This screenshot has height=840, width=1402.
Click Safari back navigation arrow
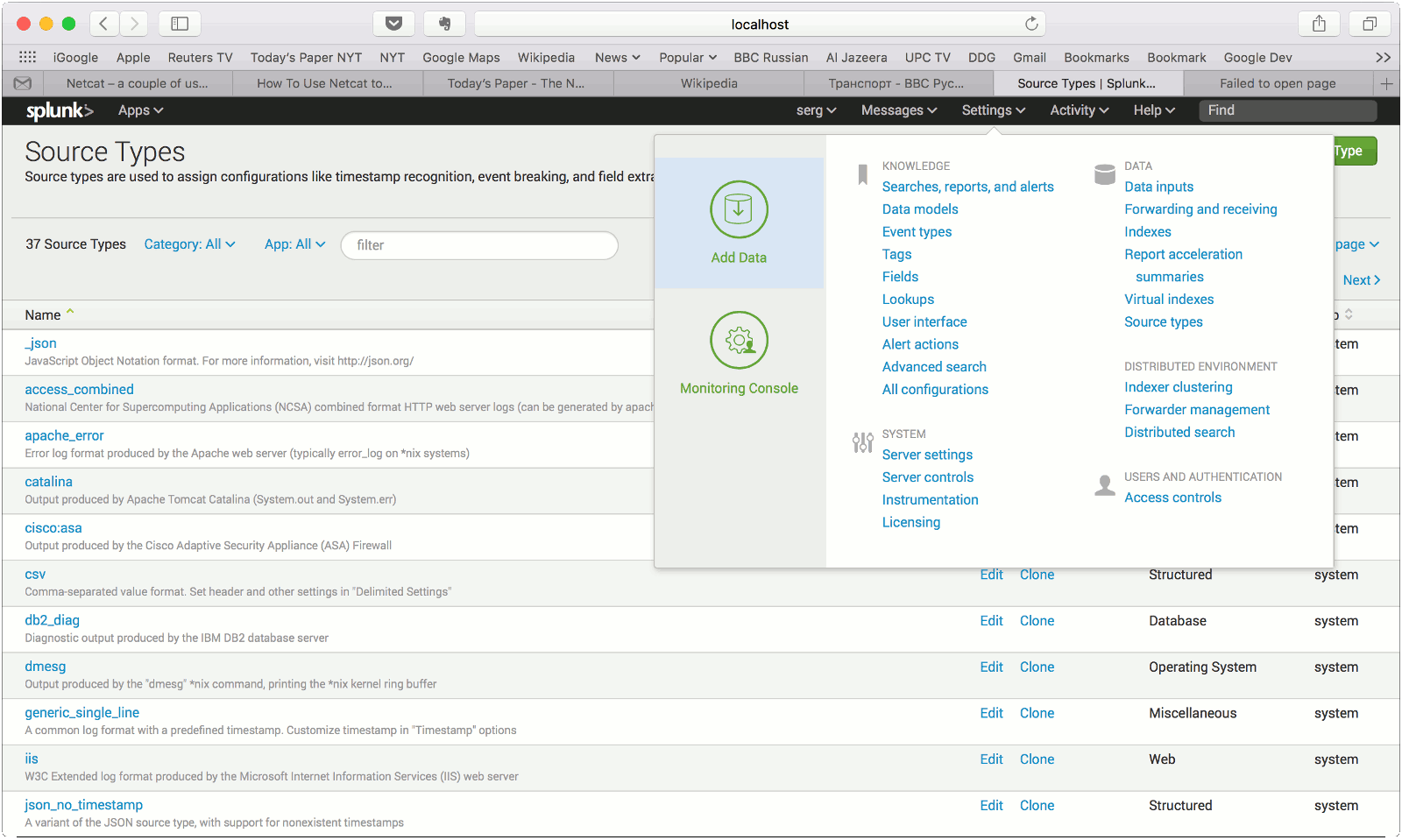tap(103, 24)
